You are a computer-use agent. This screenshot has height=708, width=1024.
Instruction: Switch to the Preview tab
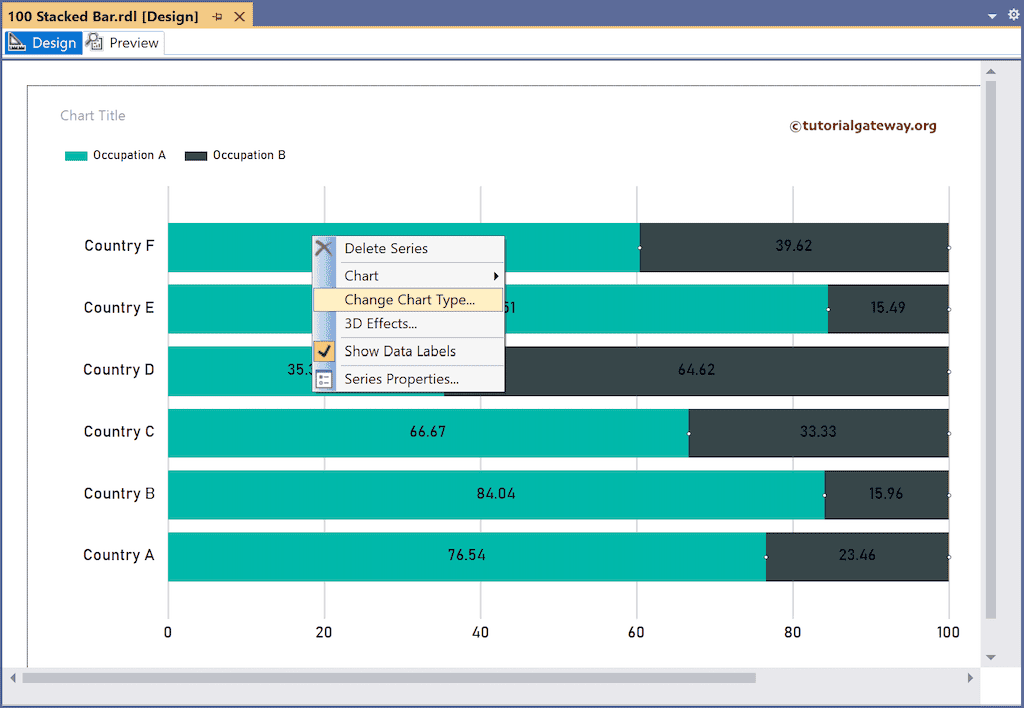pyautogui.click(x=124, y=43)
